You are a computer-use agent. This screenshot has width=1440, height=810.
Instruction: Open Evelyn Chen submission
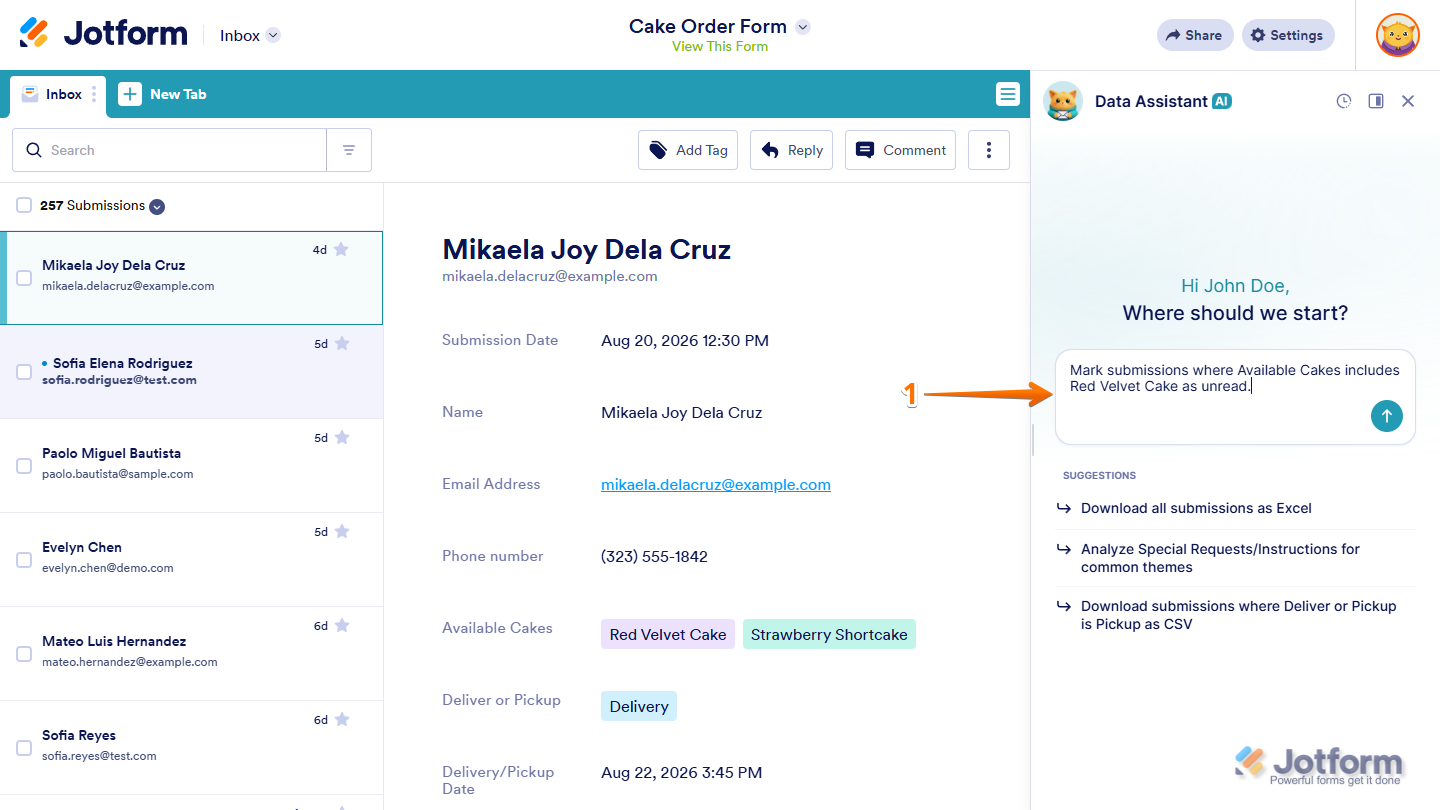pos(191,560)
